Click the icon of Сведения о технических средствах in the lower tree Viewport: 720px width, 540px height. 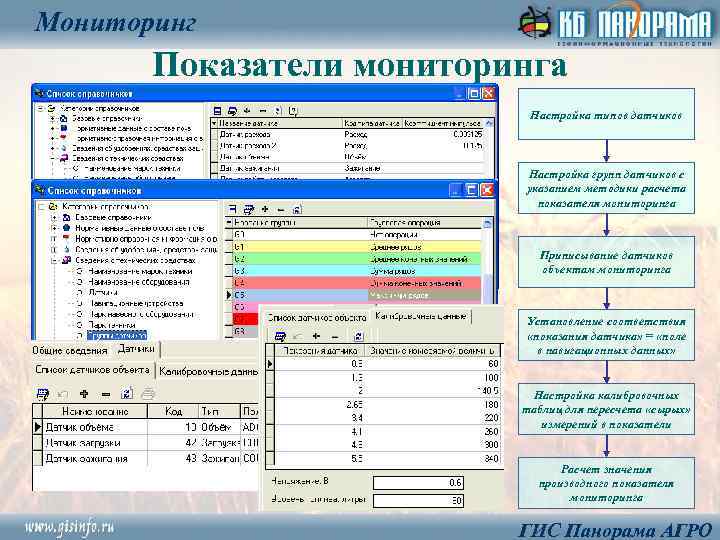tap(67, 260)
